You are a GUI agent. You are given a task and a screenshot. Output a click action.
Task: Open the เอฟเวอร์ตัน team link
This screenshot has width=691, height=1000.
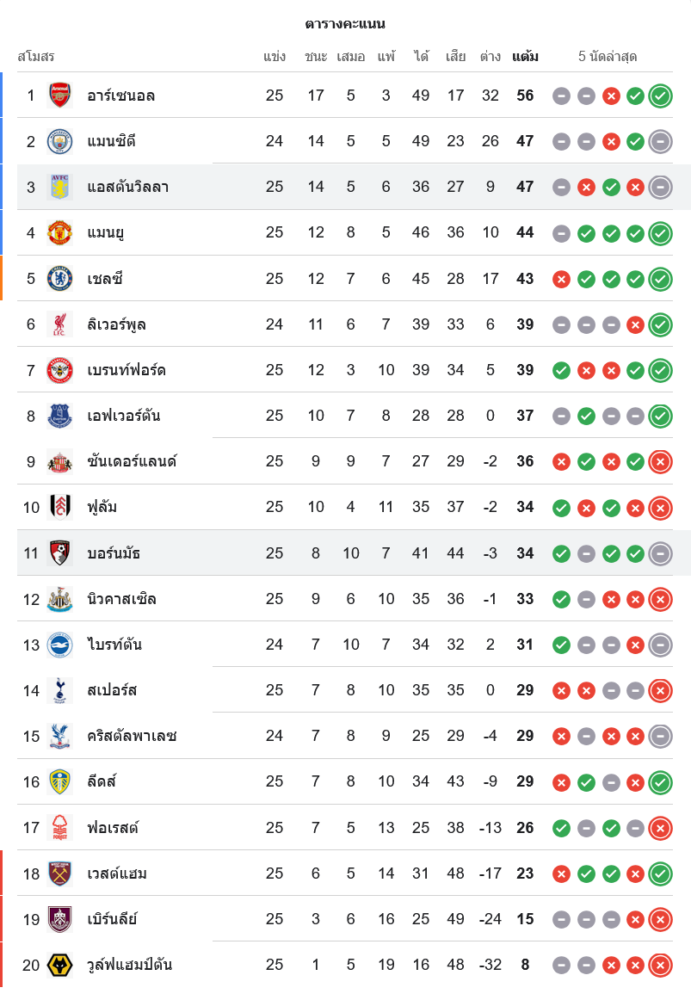pos(124,416)
